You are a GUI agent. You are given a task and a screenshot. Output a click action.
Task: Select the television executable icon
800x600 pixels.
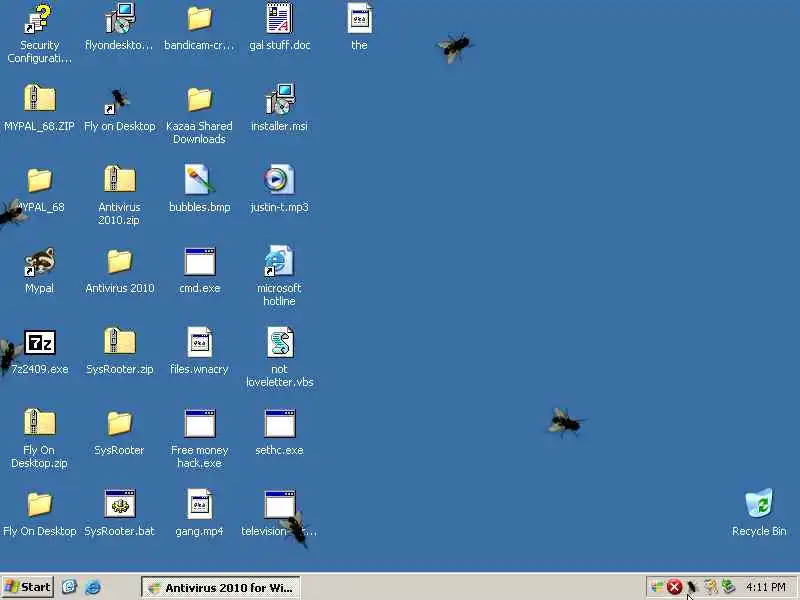(280, 504)
